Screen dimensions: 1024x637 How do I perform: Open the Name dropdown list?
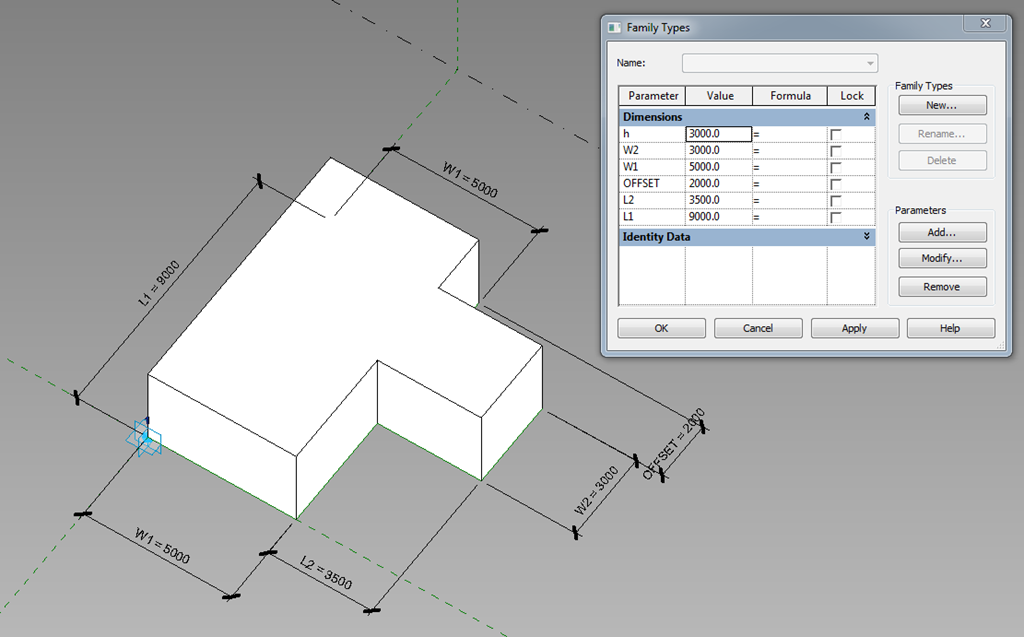coord(871,63)
